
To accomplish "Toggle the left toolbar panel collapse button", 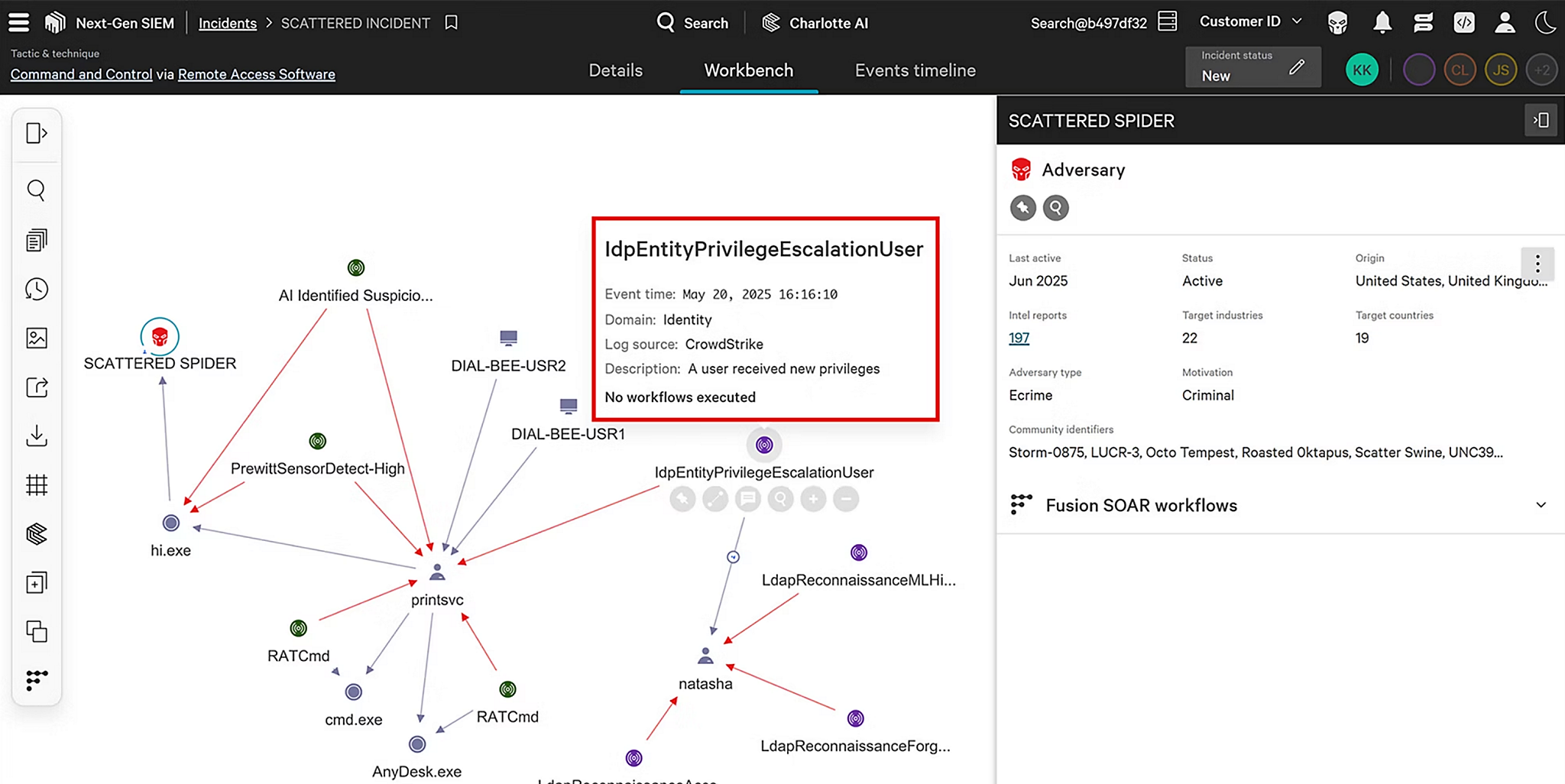I will [x=36, y=133].
